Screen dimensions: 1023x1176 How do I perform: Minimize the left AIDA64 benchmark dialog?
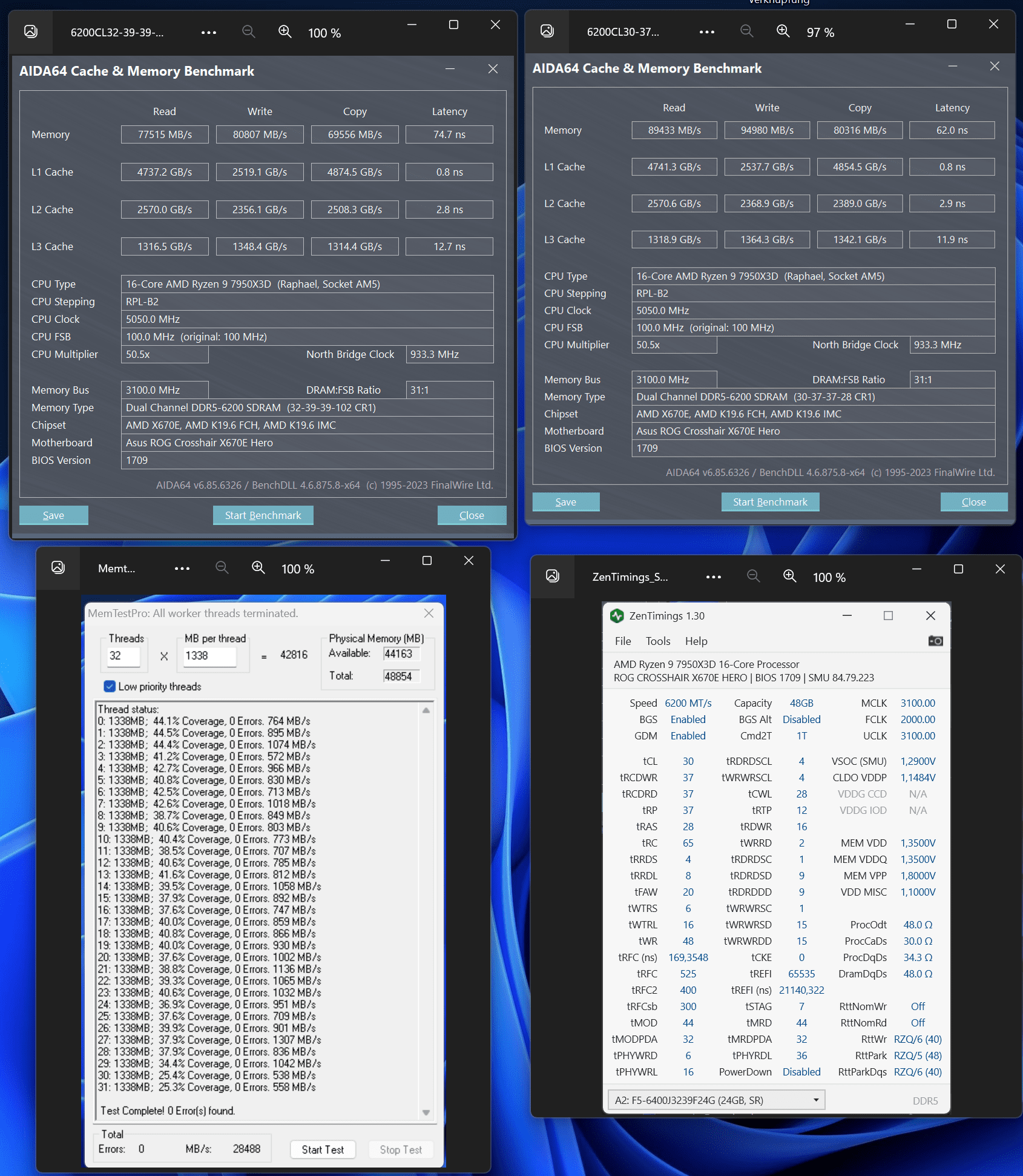tap(450, 69)
